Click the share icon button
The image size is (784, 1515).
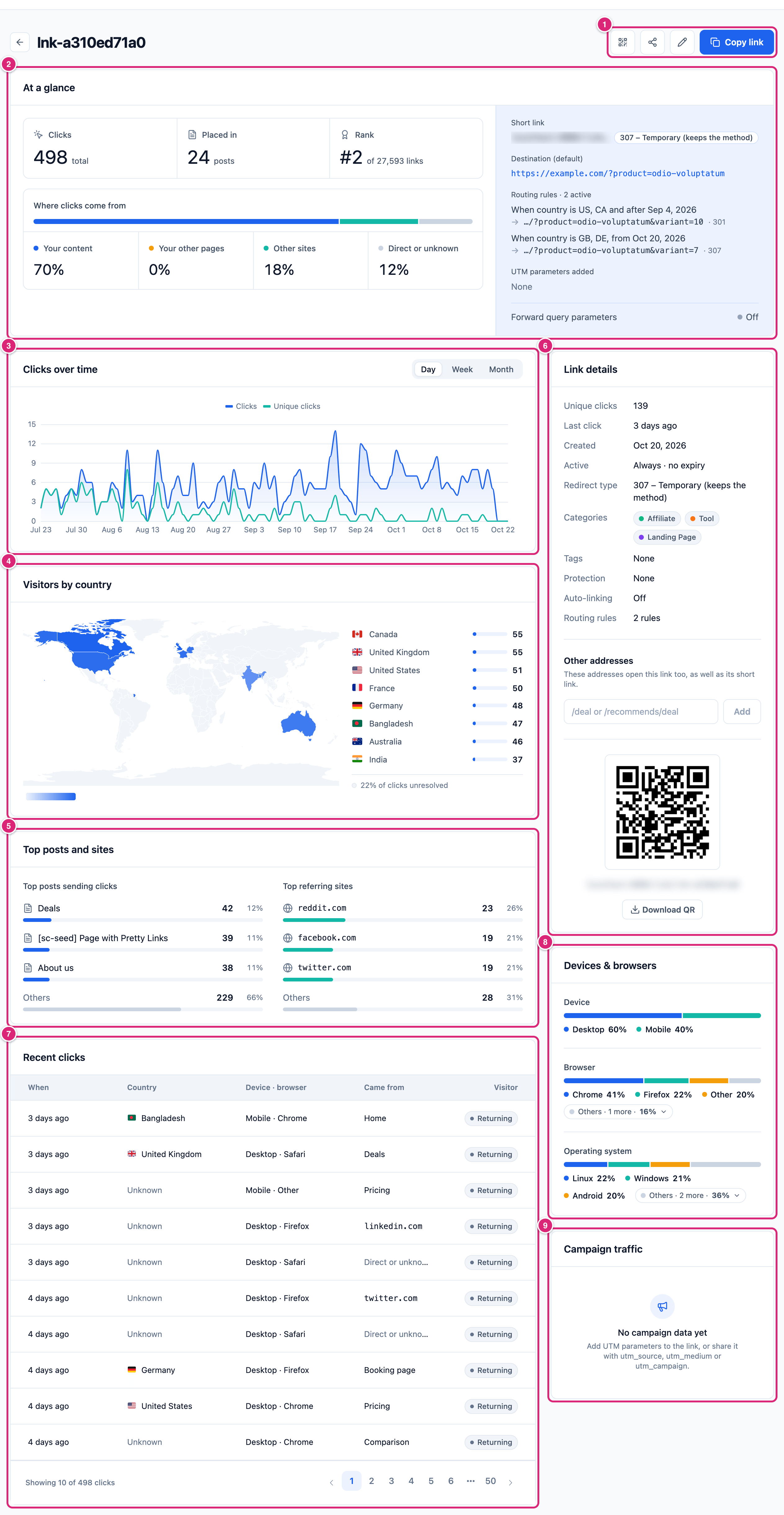point(652,42)
